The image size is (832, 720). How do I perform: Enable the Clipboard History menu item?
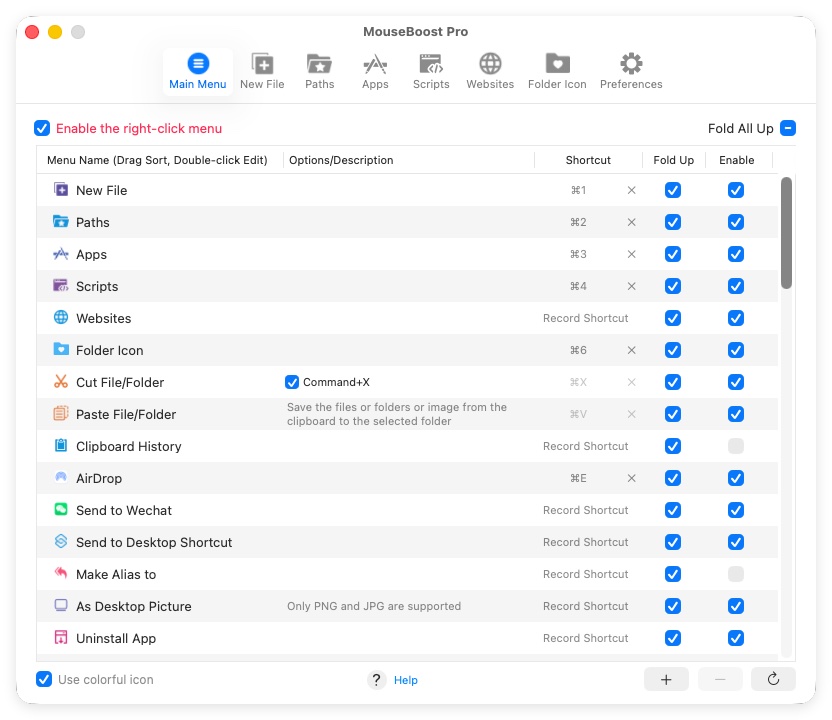pos(735,446)
